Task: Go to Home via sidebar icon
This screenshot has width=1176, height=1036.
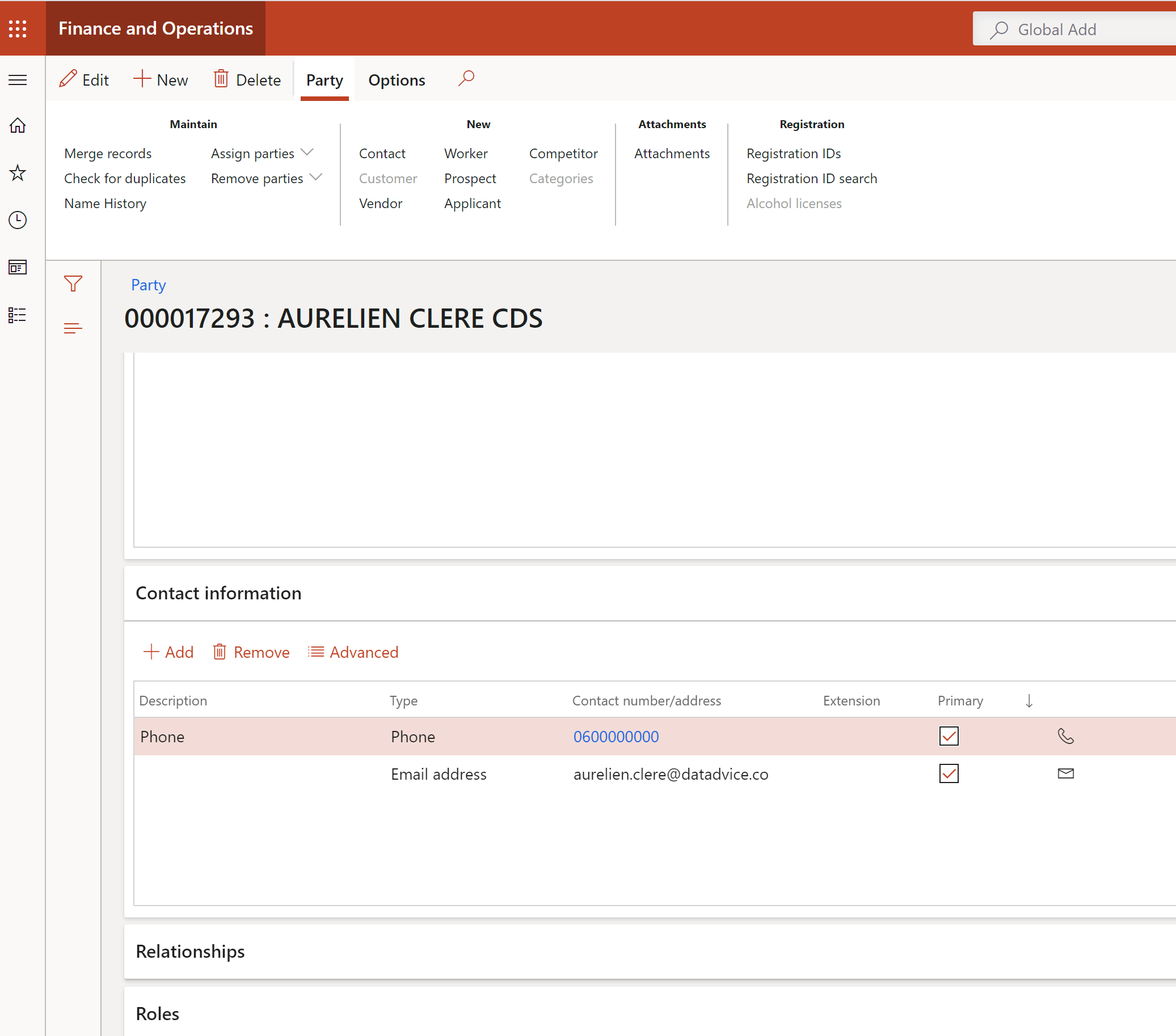Action: [18, 125]
